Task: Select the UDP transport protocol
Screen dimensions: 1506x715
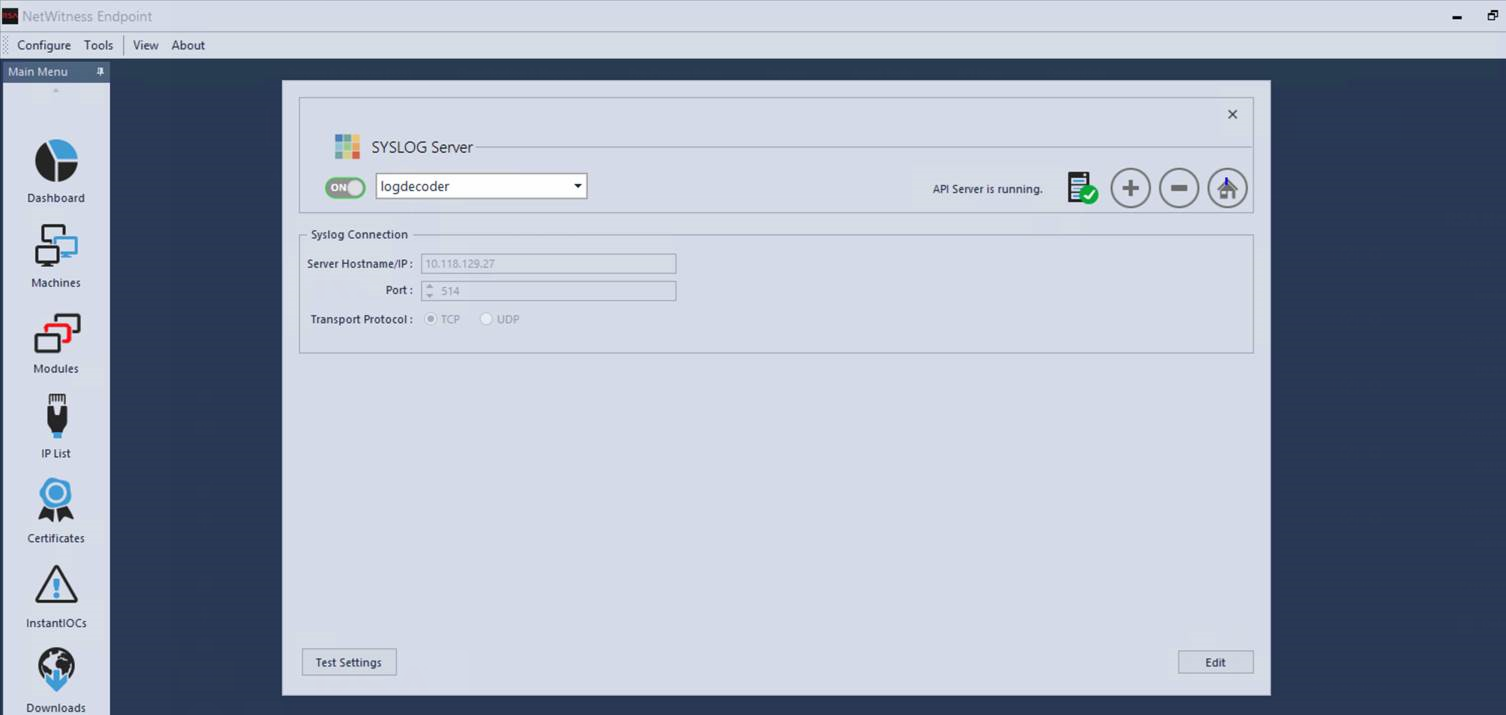Action: [487, 319]
